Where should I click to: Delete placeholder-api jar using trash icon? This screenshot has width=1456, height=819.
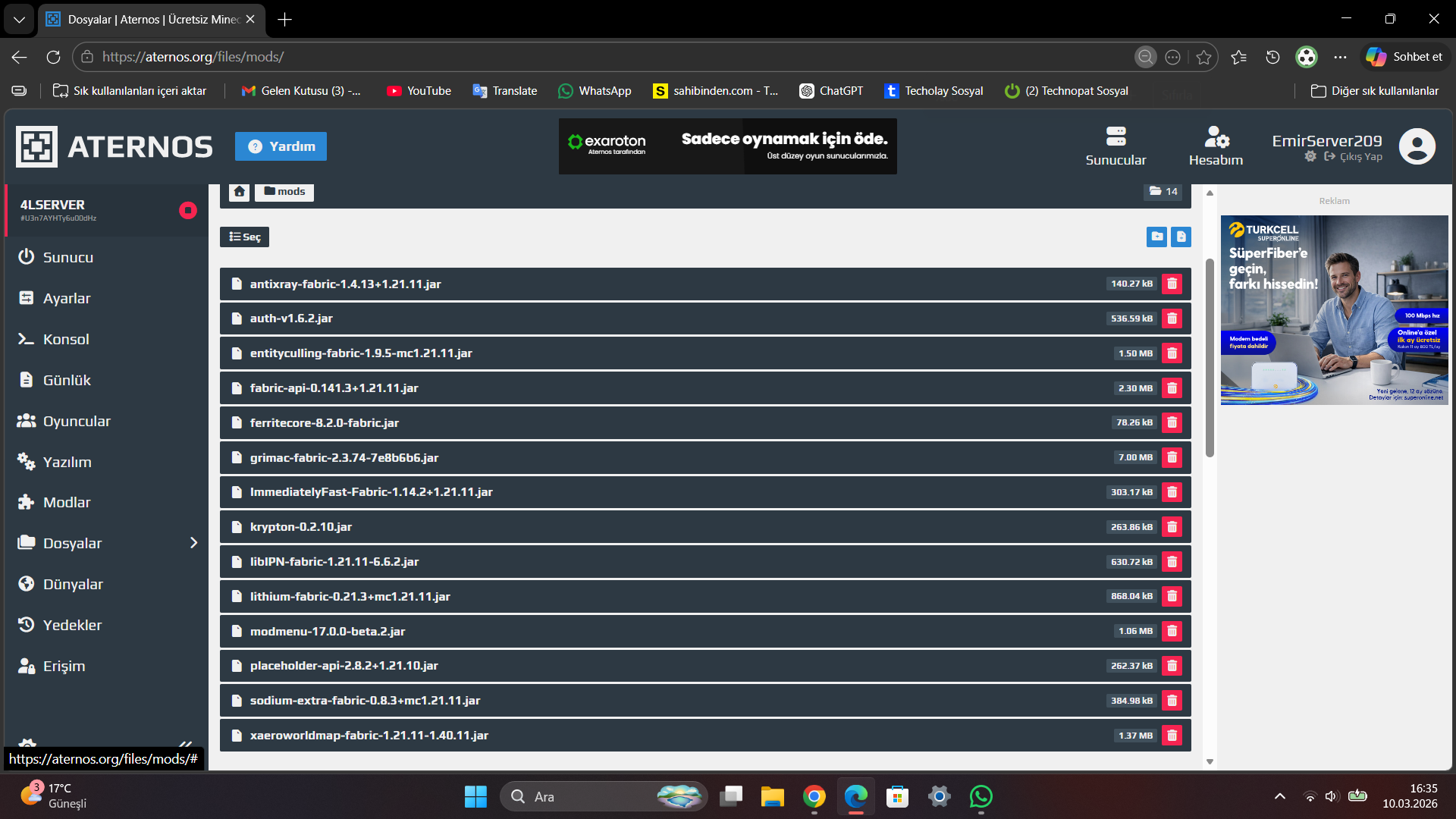tap(1172, 666)
